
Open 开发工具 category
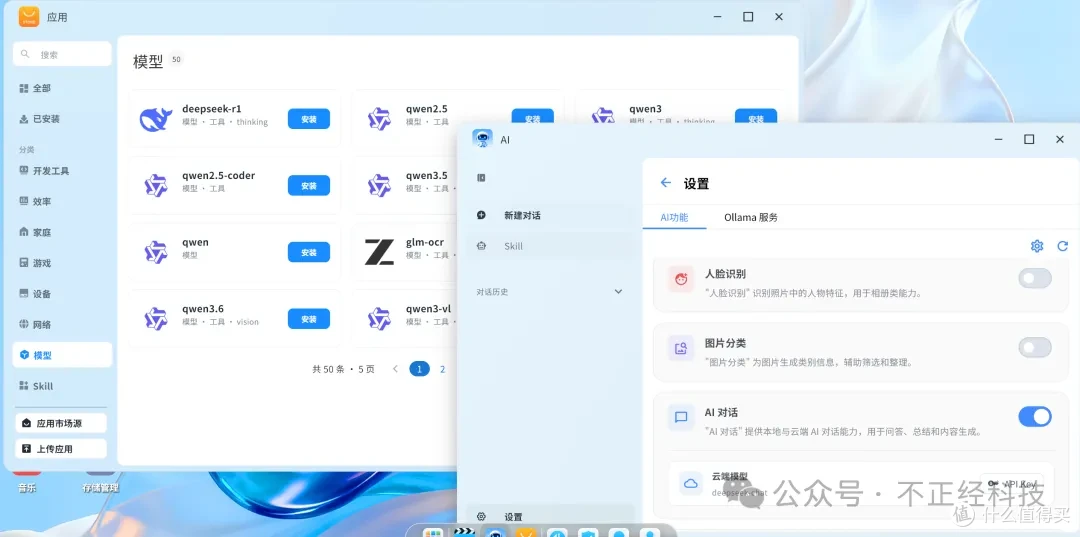pyautogui.click(x=62, y=171)
